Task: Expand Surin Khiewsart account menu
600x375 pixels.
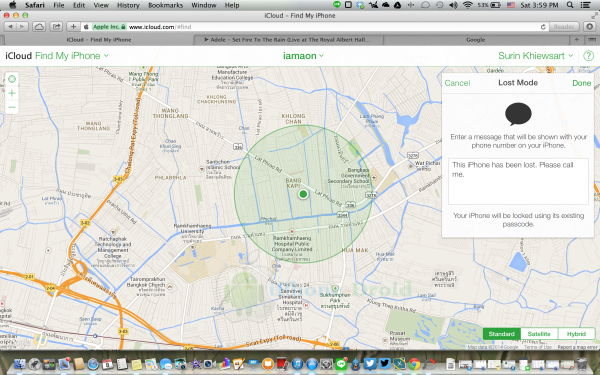Action: pyautogui.click(x=535, y=56)
